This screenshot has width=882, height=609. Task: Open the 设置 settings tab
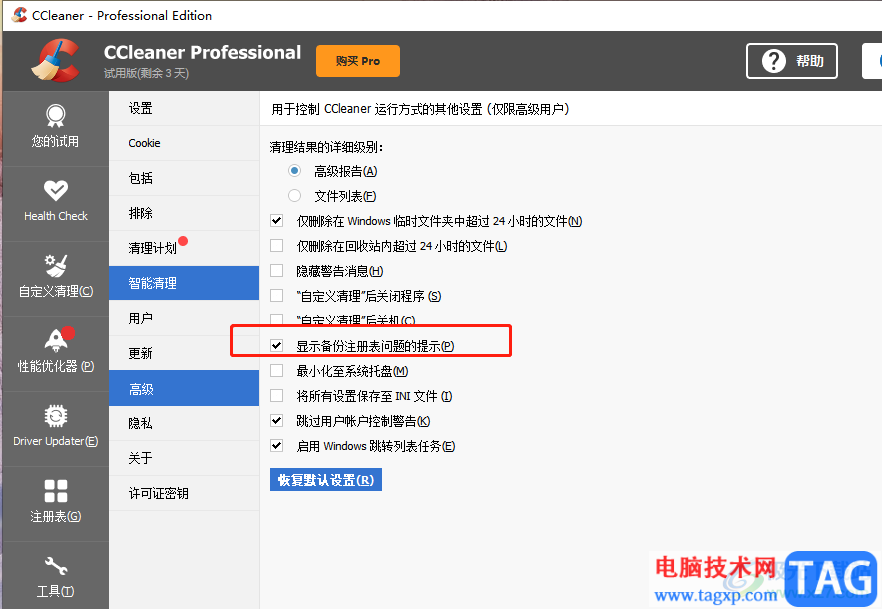point(184,108)
